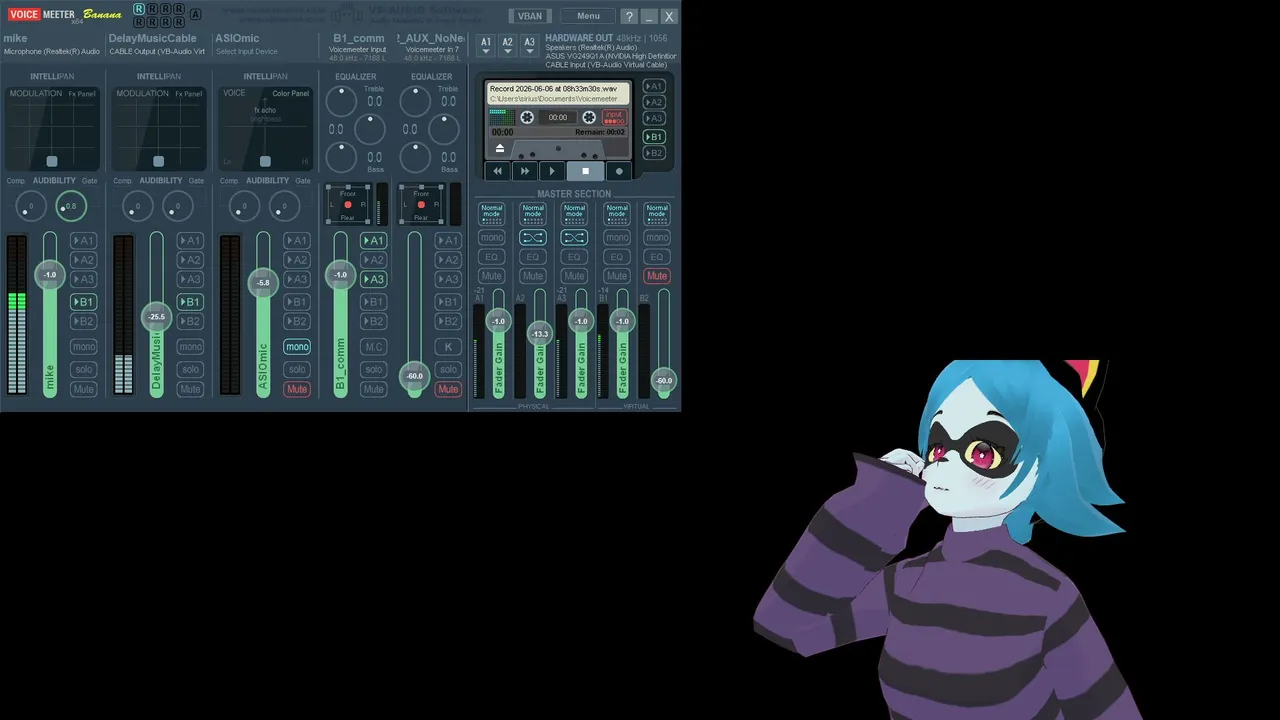The height and width of the screenshot is (720, 1280).
Task: Toggle mike routing to bus B1
Action: (83, 301)
